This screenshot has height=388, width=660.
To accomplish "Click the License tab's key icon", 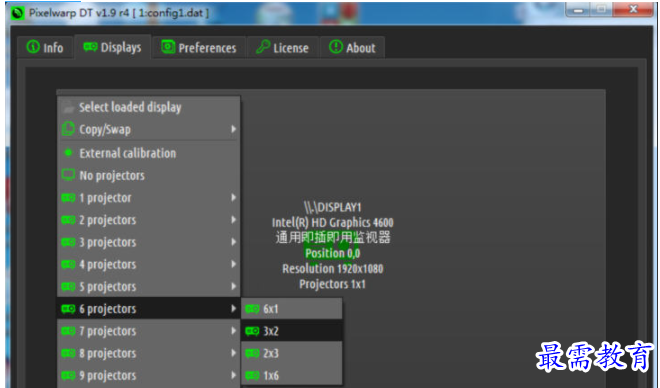I will [x=263, y=47].
